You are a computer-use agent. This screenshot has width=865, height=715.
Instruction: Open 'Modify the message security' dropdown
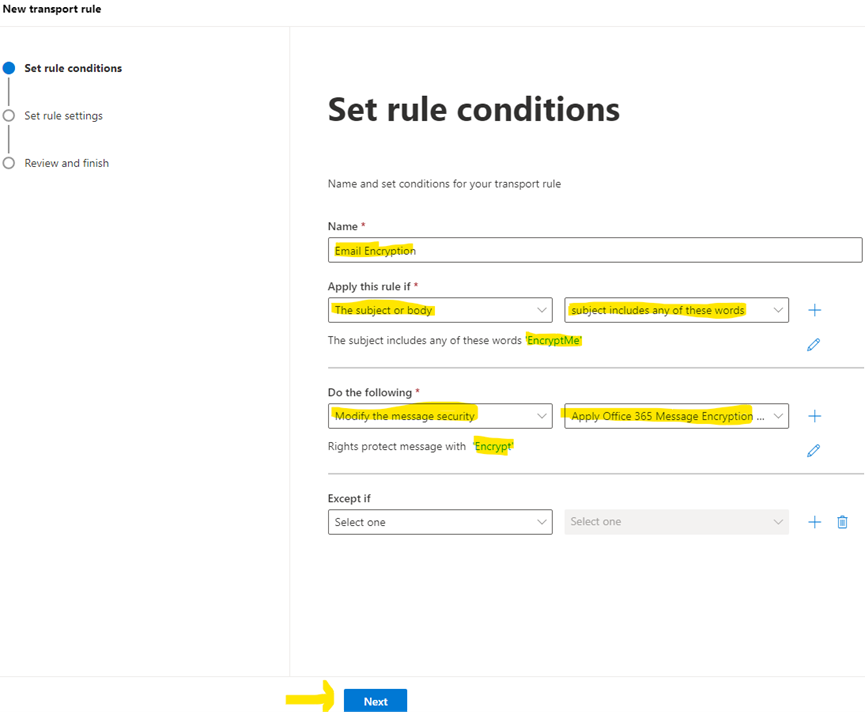tap(440, 416)
